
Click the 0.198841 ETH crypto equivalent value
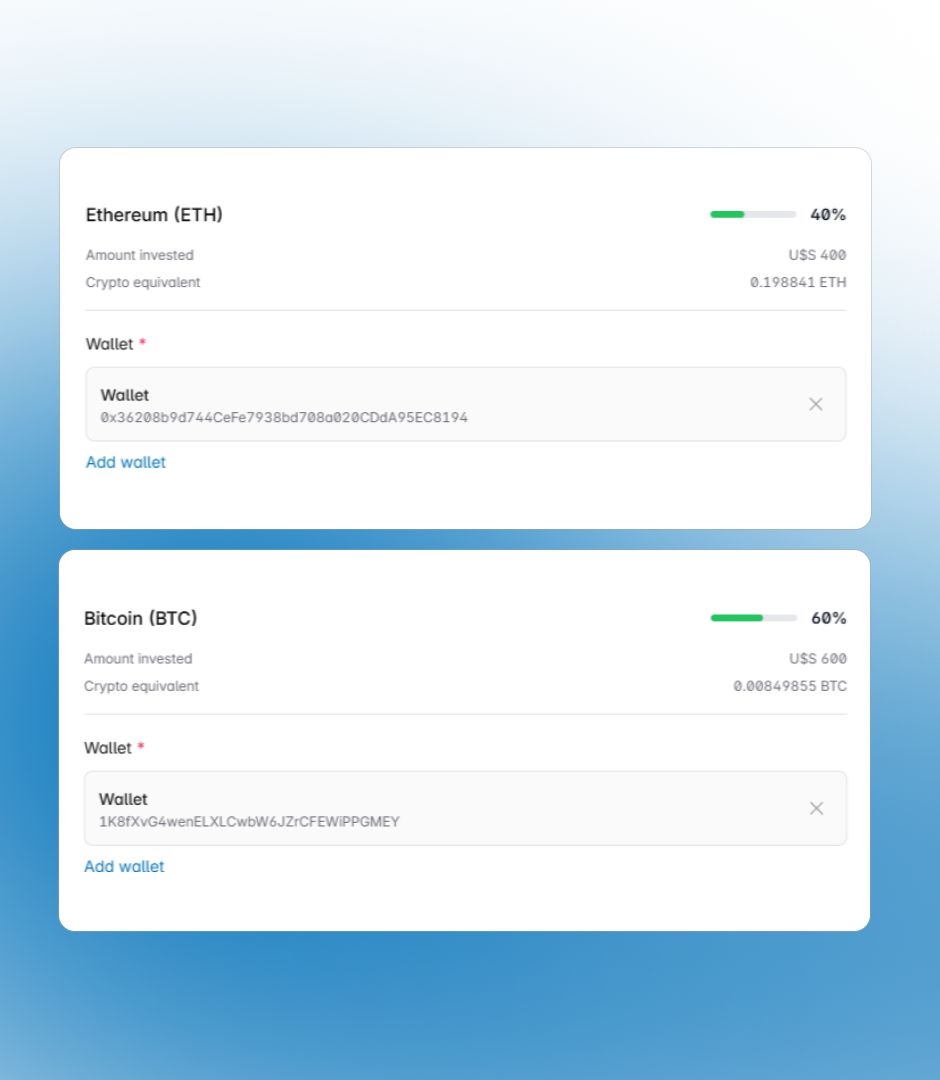(x=798, y=282)
